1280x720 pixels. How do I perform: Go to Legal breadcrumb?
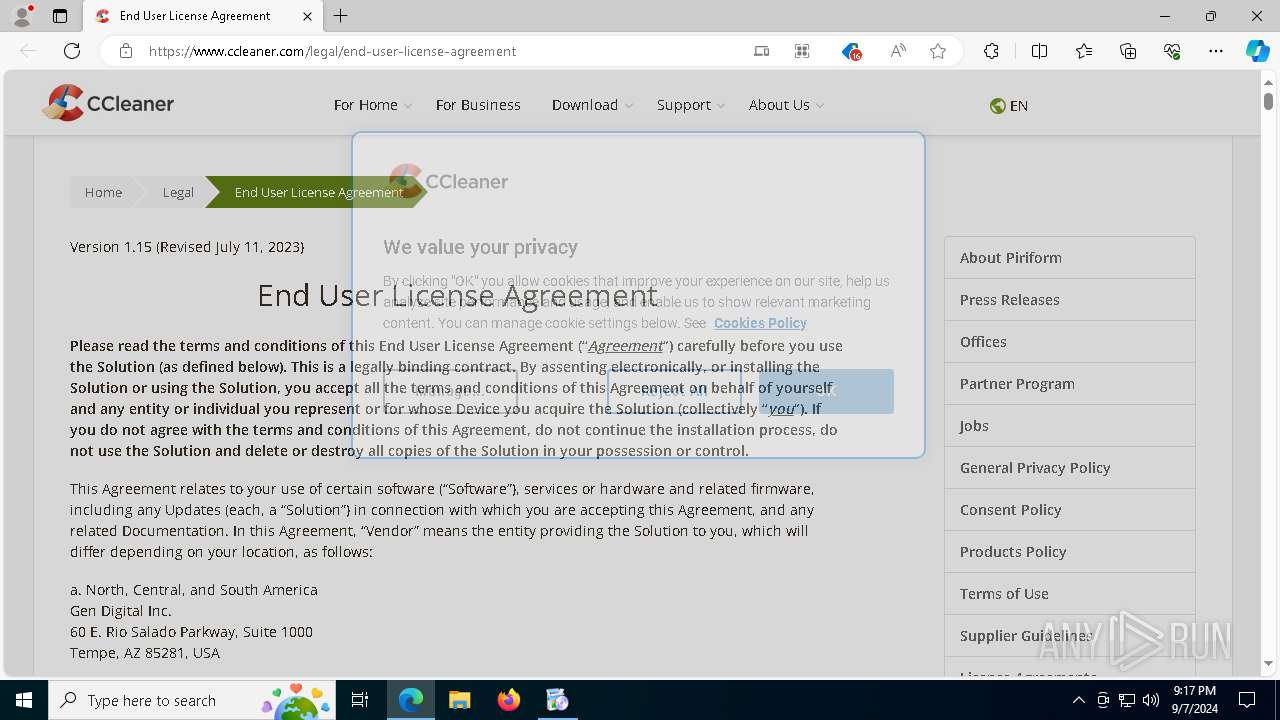(178, 192)
